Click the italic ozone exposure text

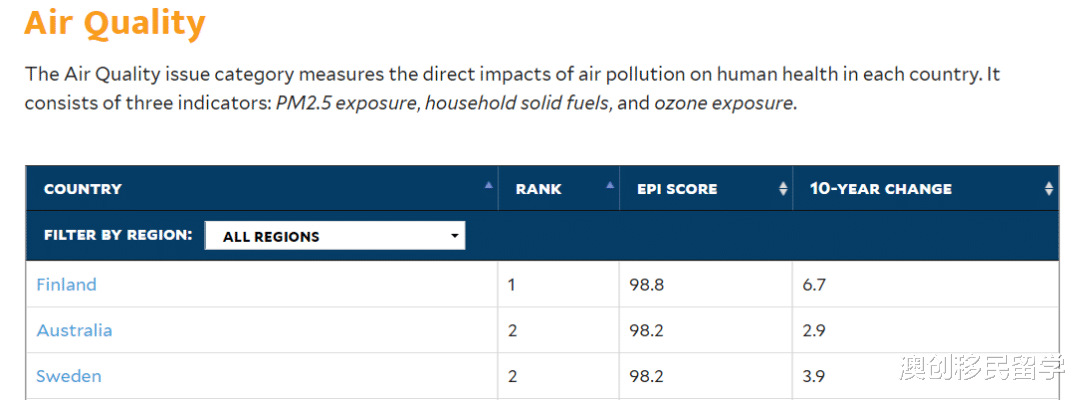pos(725,103)
